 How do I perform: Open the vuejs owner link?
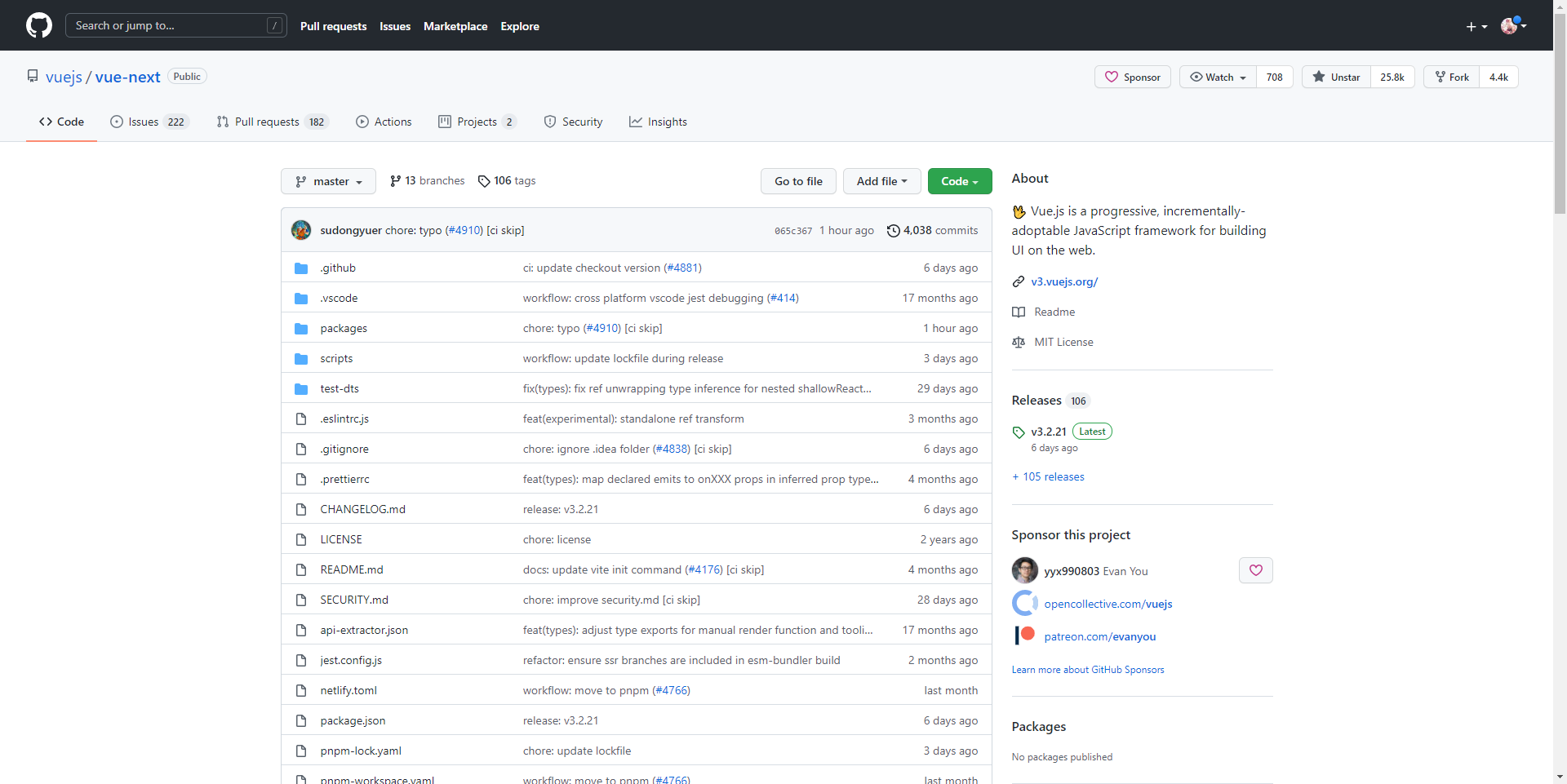(64, 77)
